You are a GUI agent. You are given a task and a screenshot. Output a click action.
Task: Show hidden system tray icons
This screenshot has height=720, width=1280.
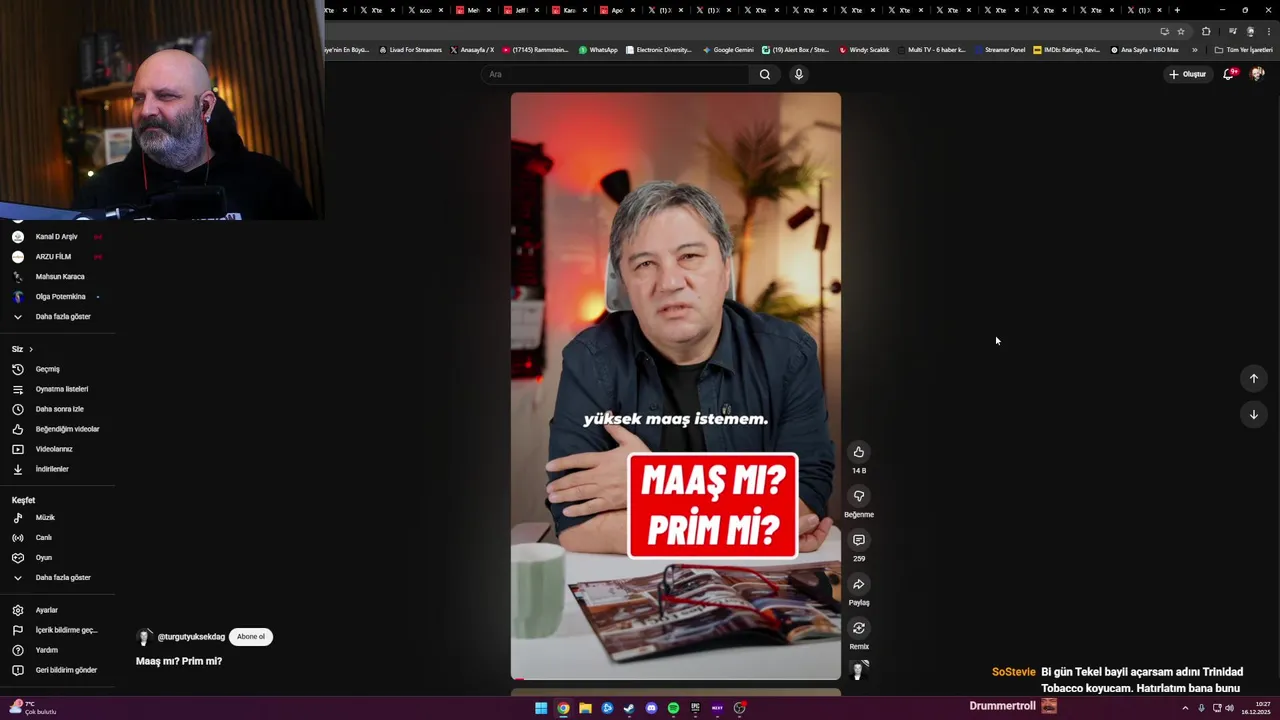1186,708
